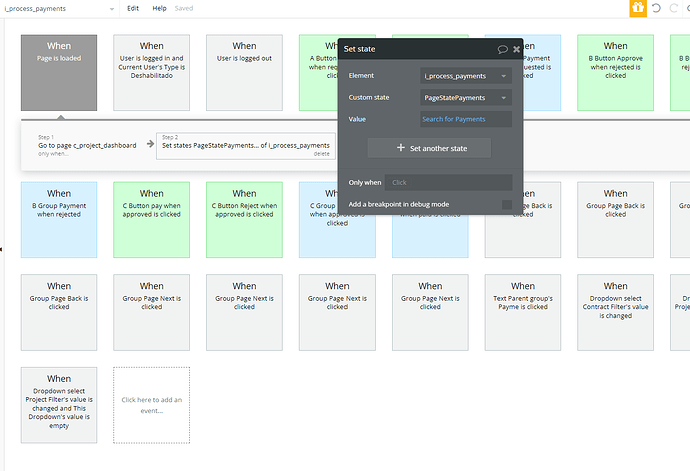690x471 pixels.
Task: Click the undo arrow icon
Action: click(656, 8)
